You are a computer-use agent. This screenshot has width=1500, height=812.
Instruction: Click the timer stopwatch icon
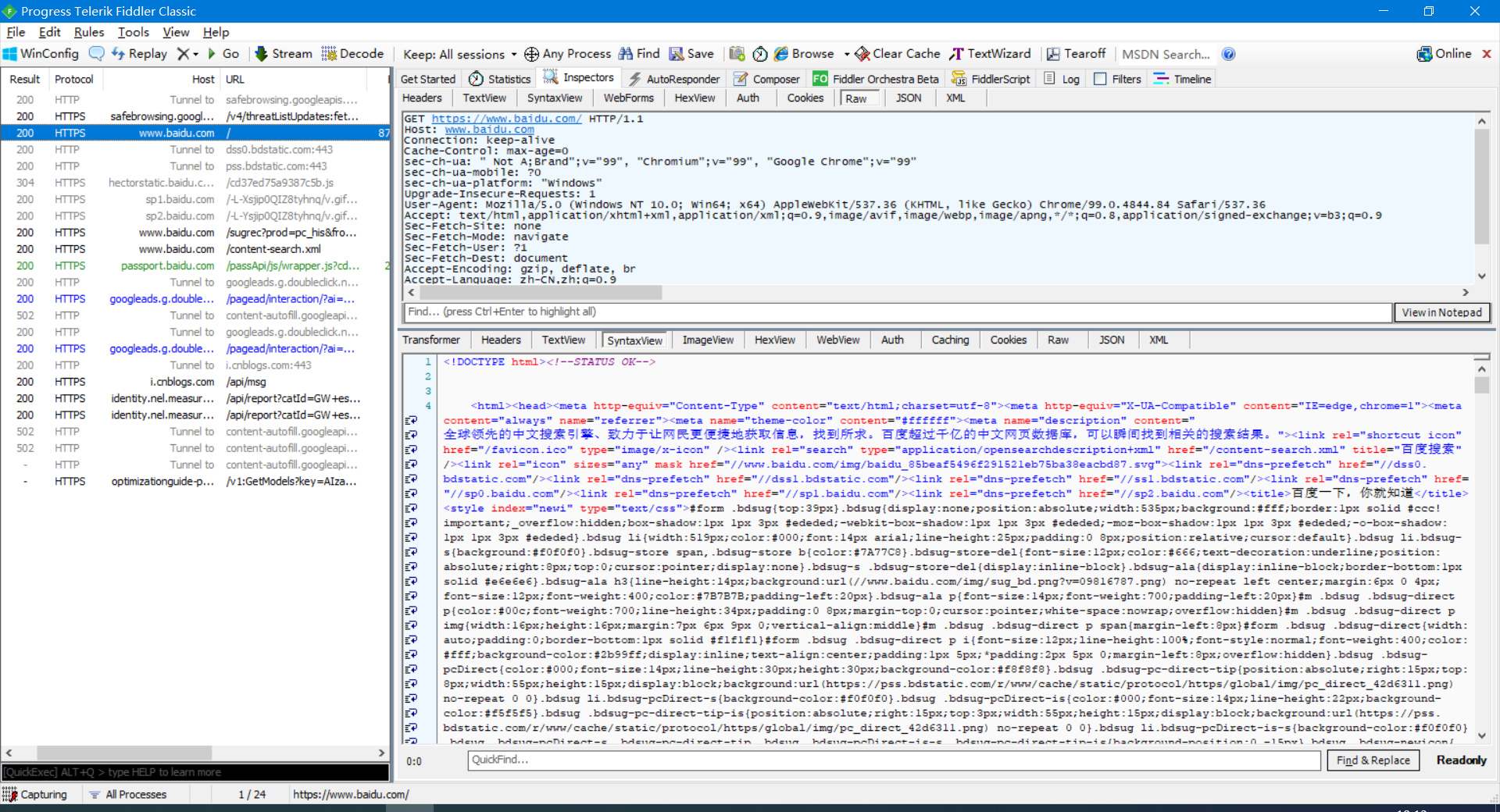(760, 54)
